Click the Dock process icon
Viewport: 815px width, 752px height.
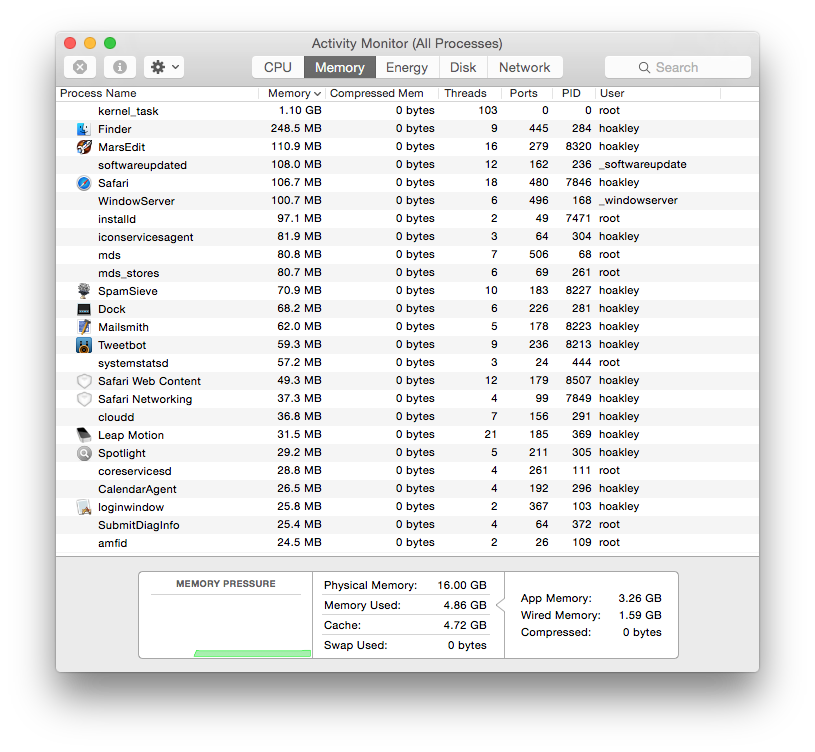click(x=84, y=309)
